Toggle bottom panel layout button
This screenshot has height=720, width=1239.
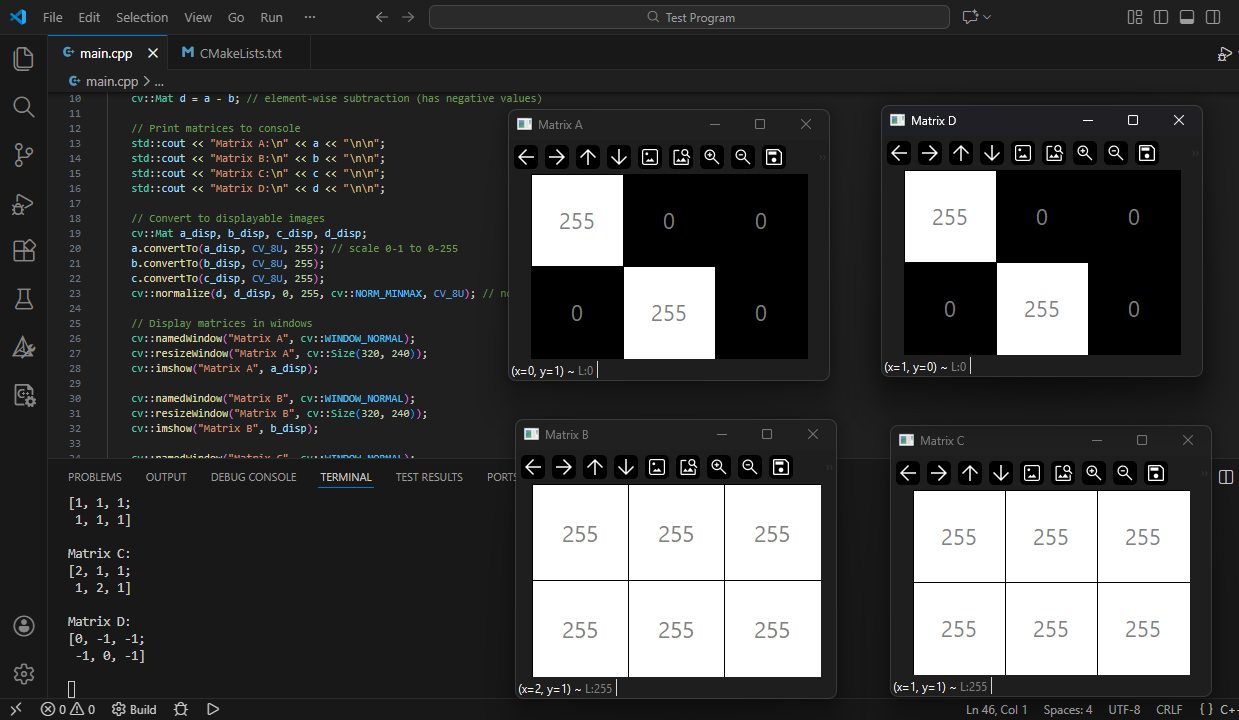1187,17
